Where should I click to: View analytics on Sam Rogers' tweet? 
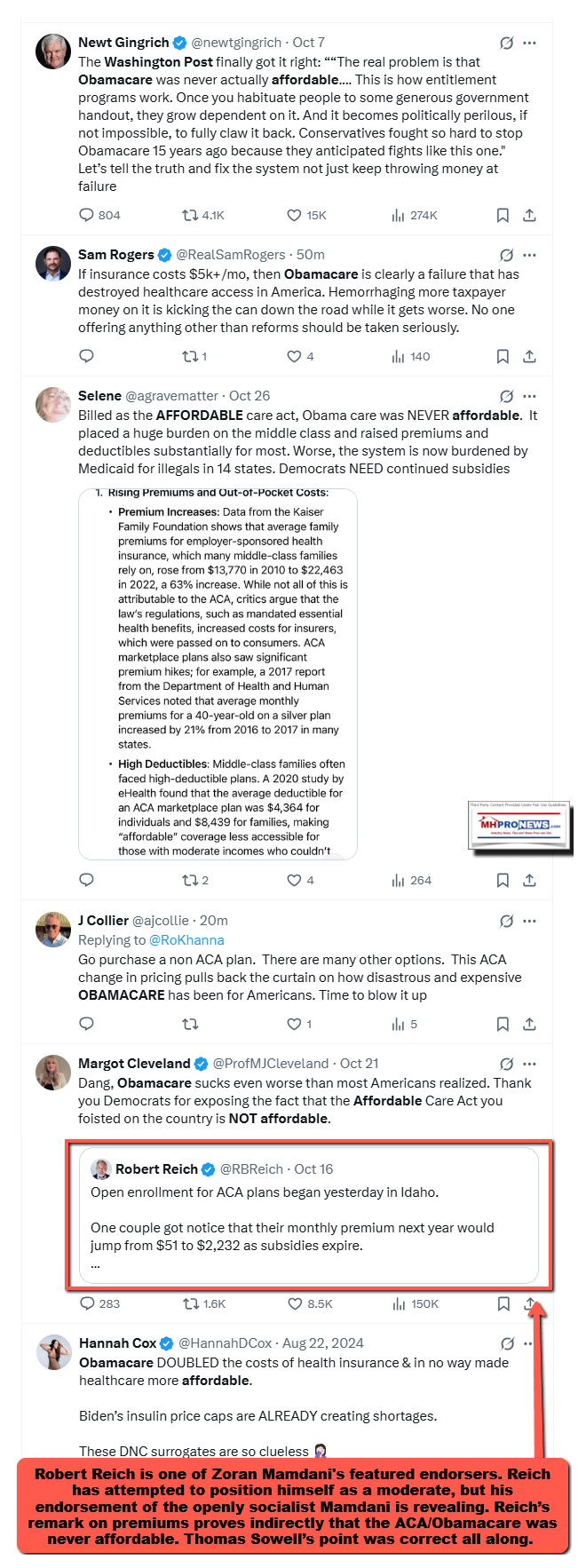click(x=399, y=356)
